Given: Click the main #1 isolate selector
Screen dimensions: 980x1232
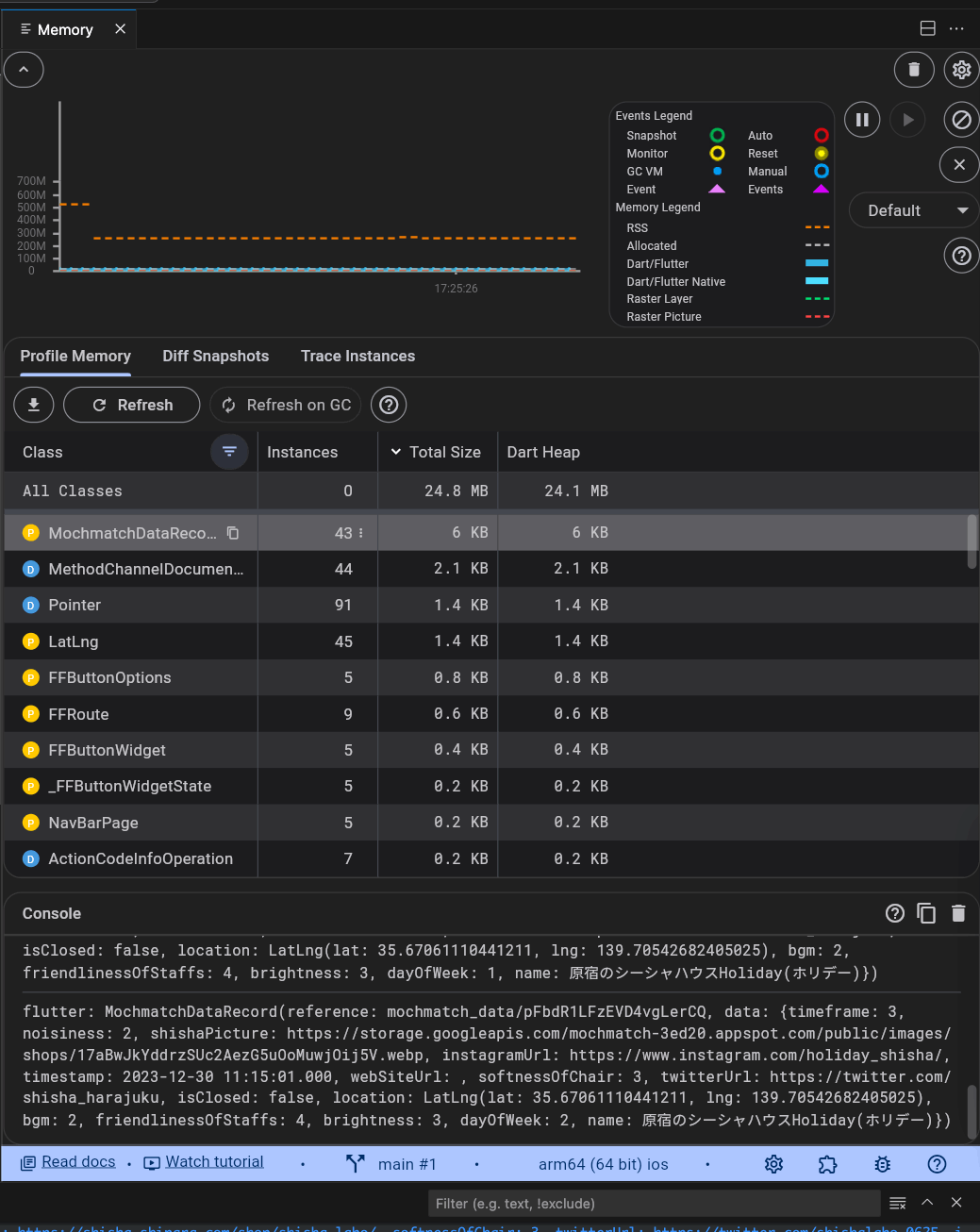Looking at the screenshot, I should pos(390,1164).
